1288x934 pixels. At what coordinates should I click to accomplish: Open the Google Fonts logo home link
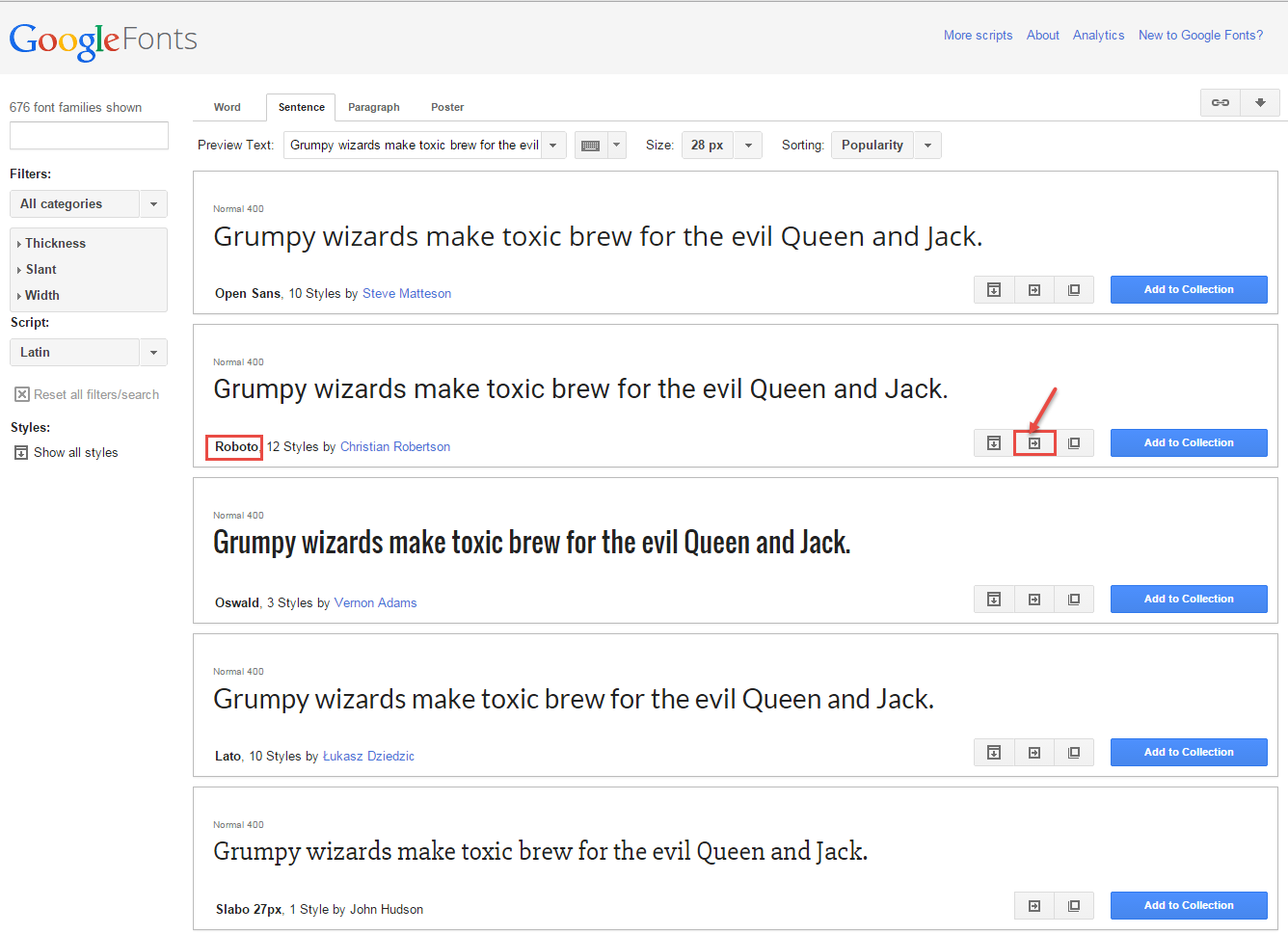(x=103, y=40)
